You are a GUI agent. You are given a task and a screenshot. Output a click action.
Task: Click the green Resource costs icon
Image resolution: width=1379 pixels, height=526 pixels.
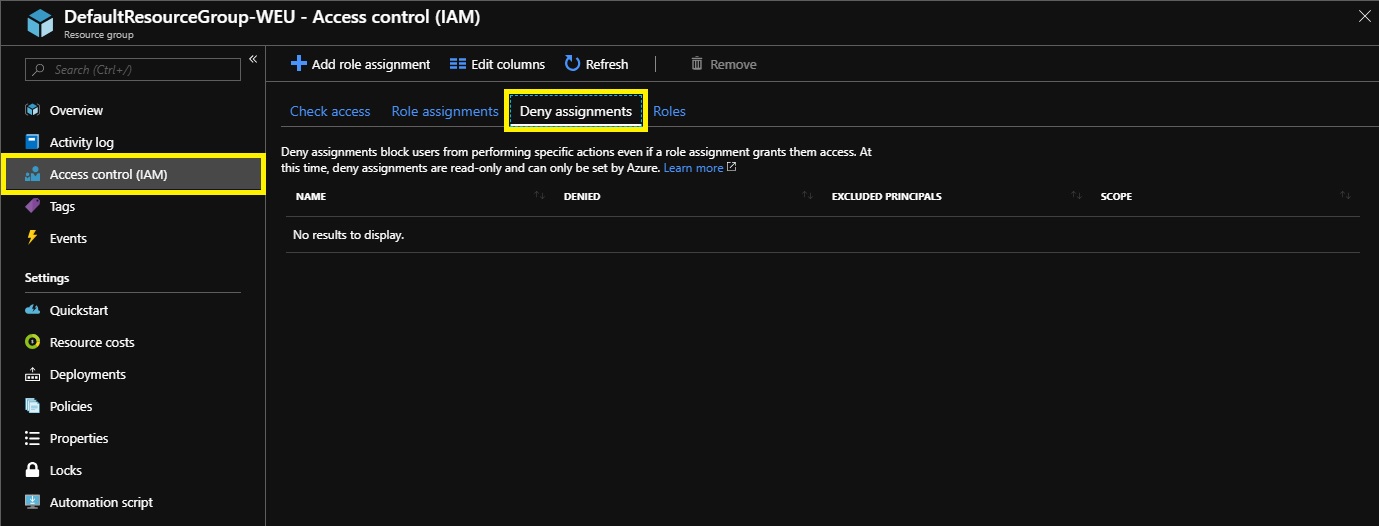32,342
